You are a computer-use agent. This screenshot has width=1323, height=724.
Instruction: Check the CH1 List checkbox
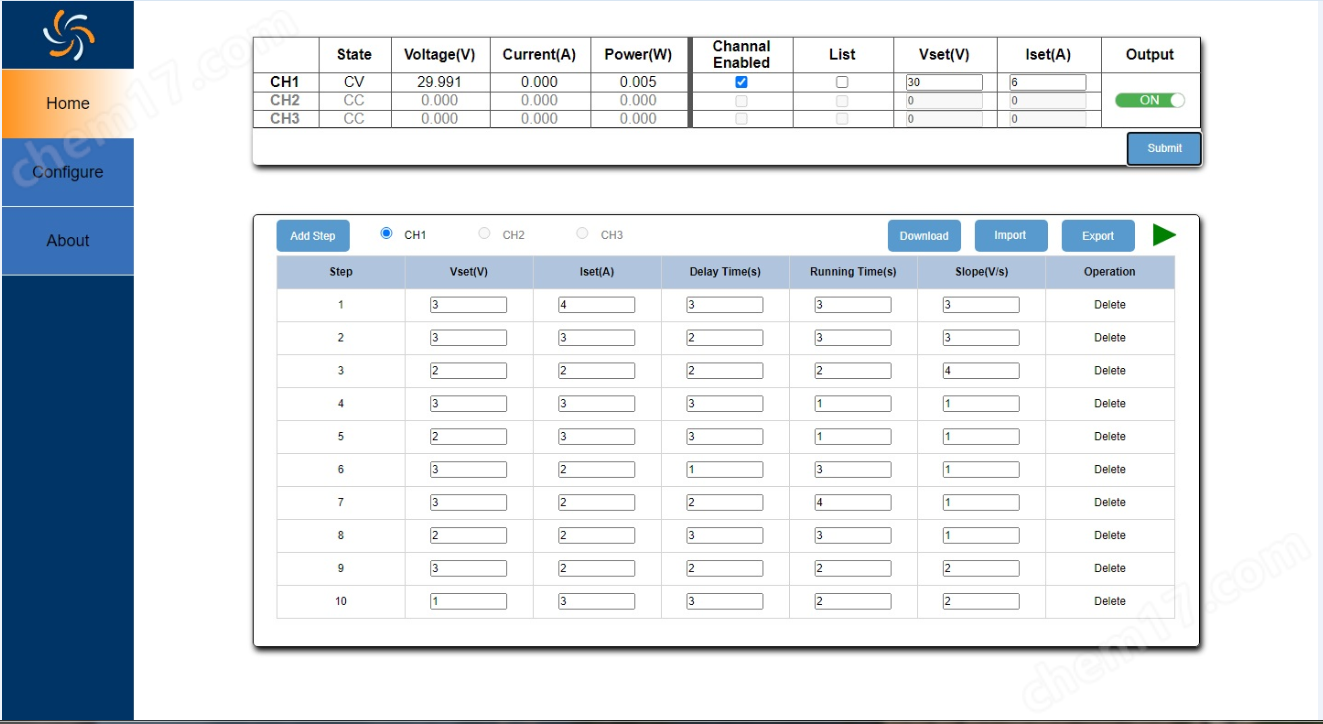click(842, 82)
